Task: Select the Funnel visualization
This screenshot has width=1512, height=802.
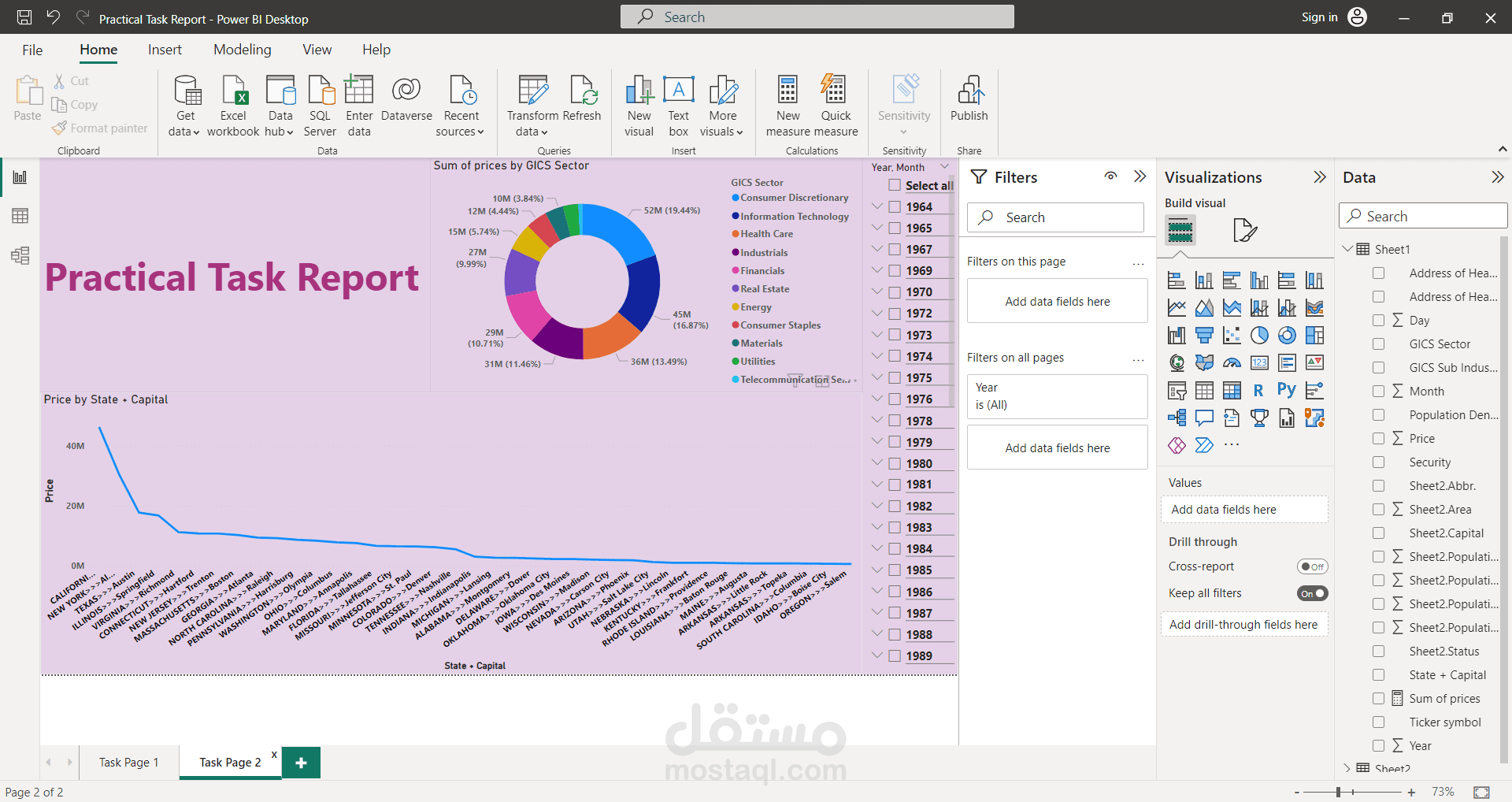Action: pos(1204,336)
